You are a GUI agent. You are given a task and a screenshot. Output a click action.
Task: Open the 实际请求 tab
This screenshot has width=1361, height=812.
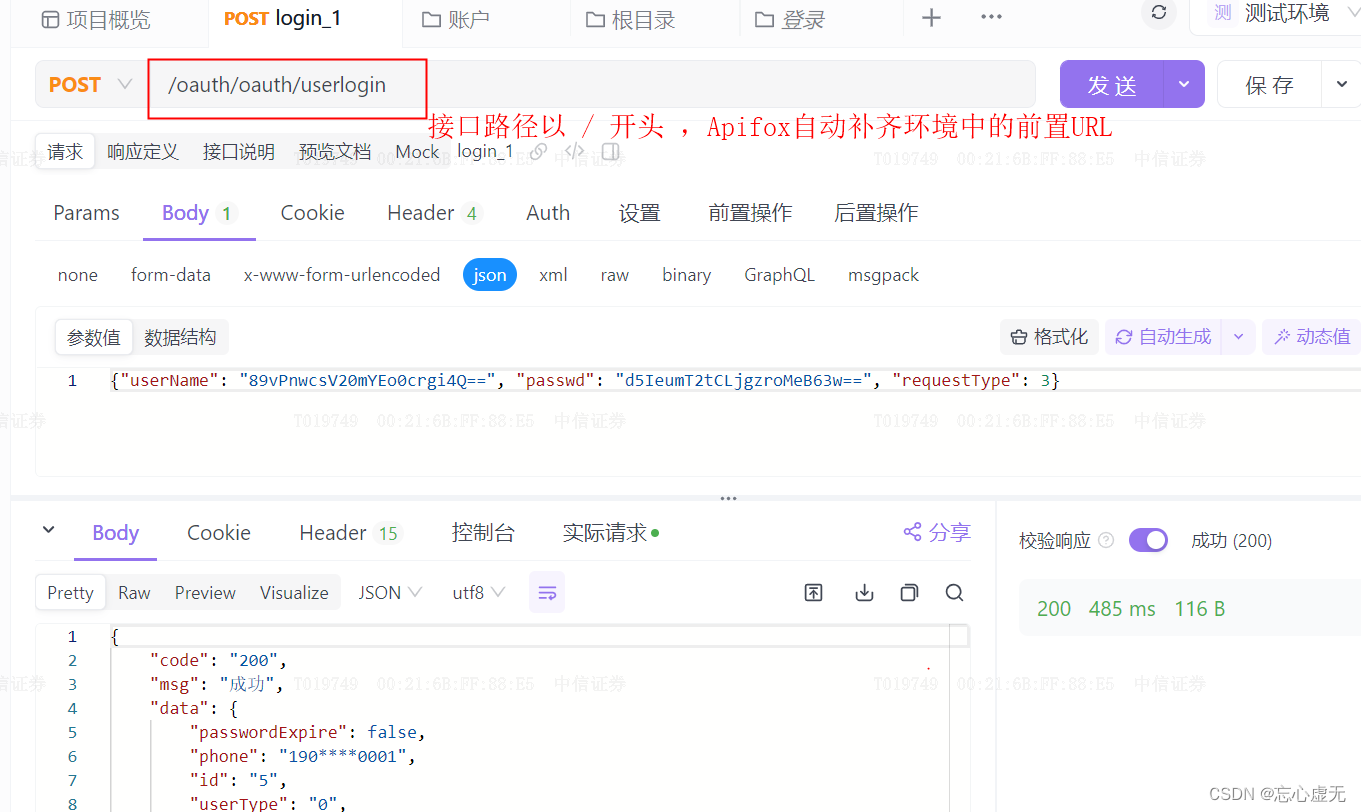[610, 533]
